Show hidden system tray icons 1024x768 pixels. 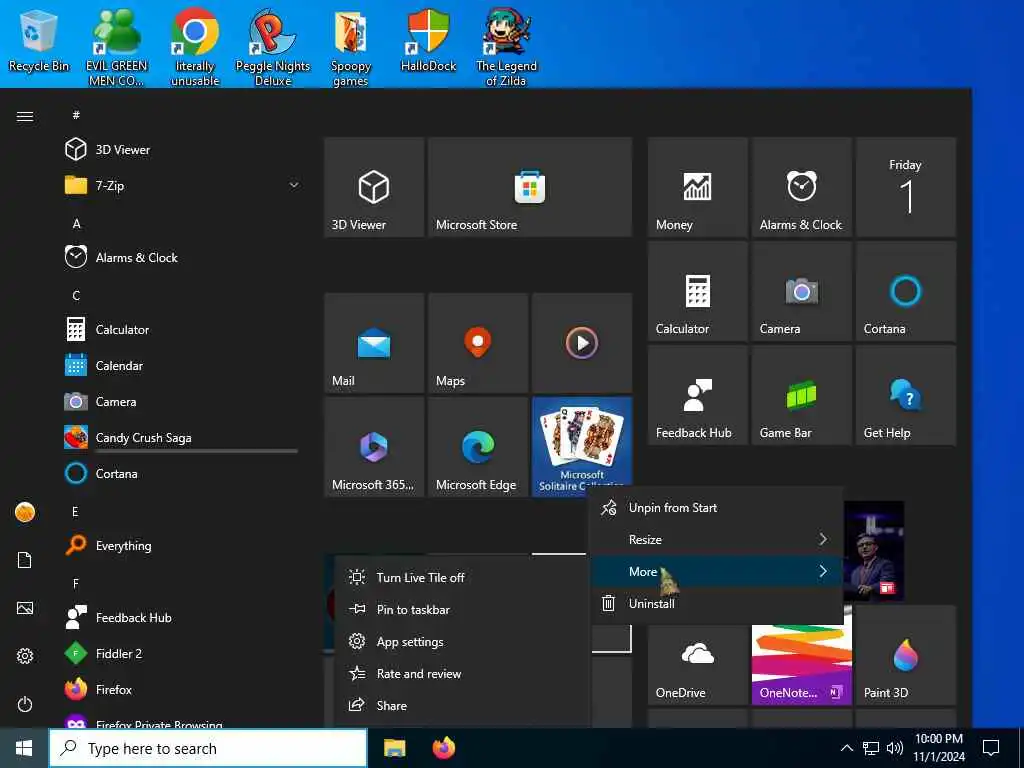[846, 748]
